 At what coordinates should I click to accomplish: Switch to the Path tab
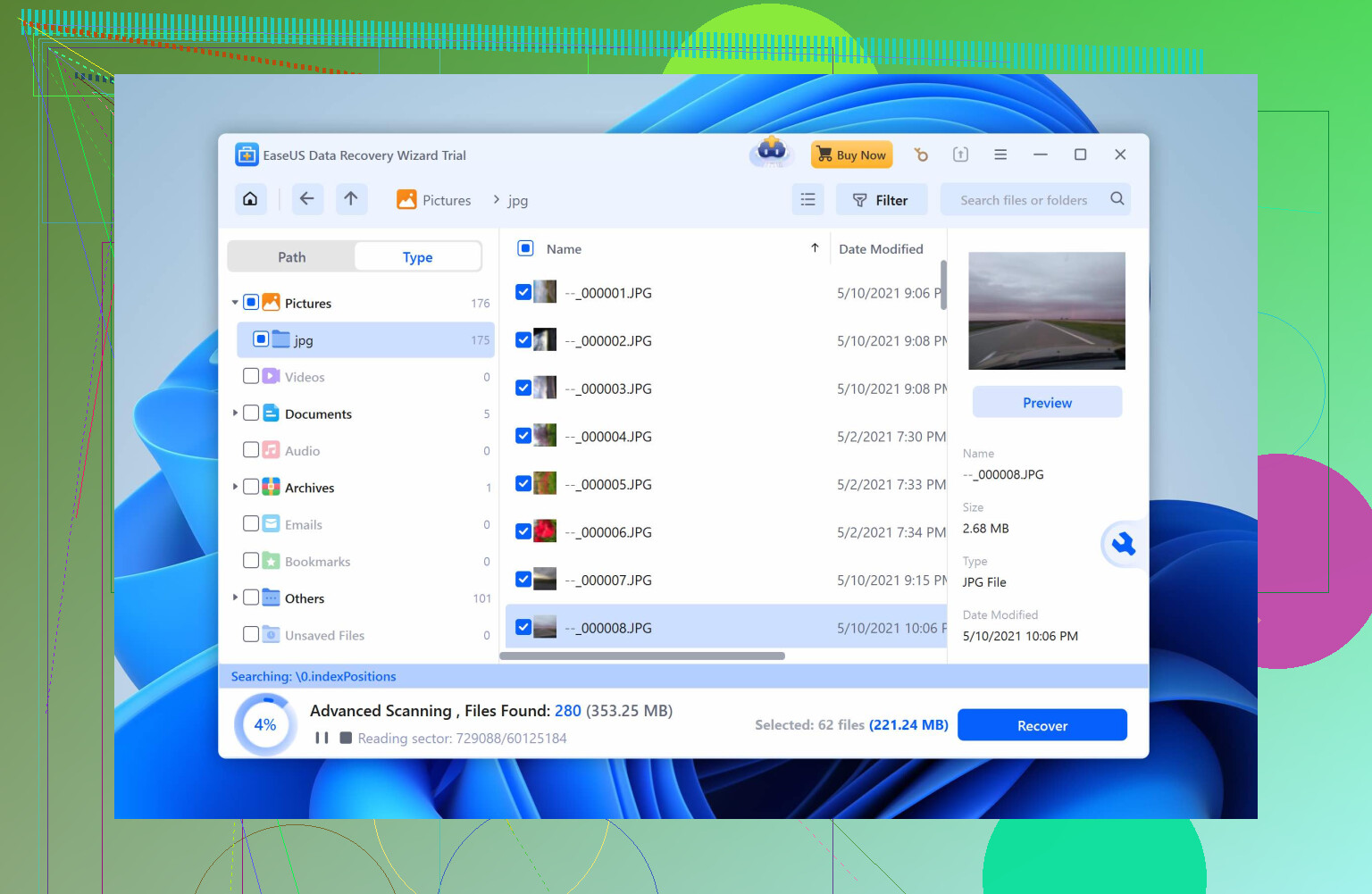point(291,257)
